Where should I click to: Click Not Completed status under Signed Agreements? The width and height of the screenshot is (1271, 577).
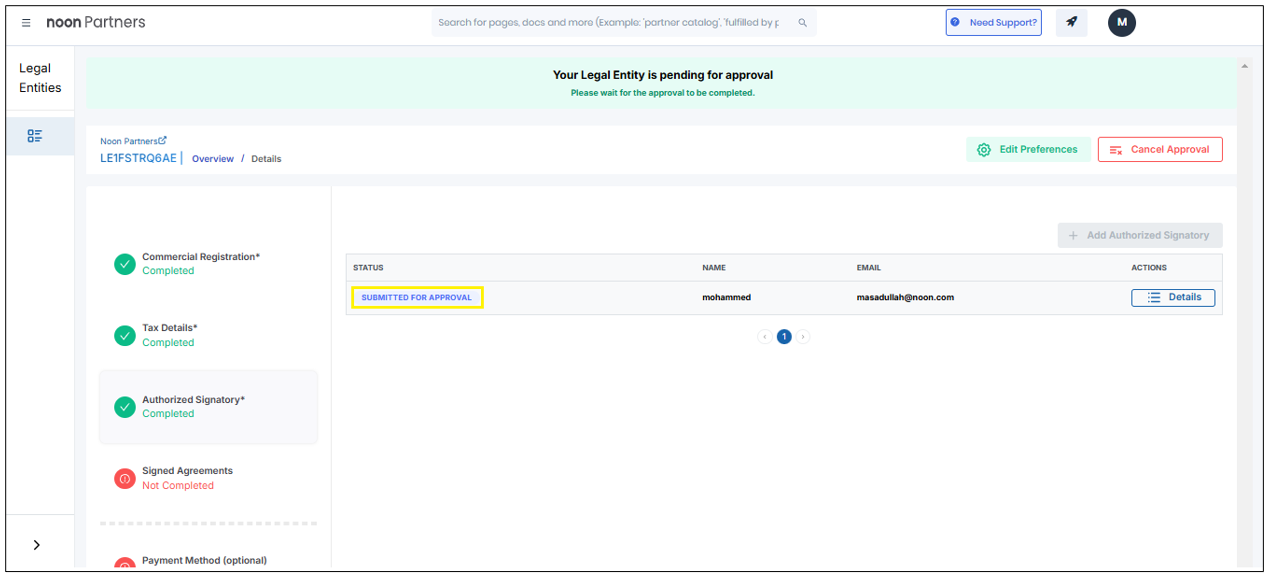click(x=178, y=486)
